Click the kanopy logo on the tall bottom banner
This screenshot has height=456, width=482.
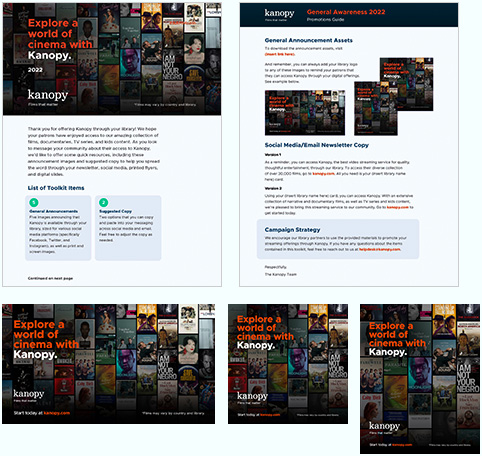384,426
